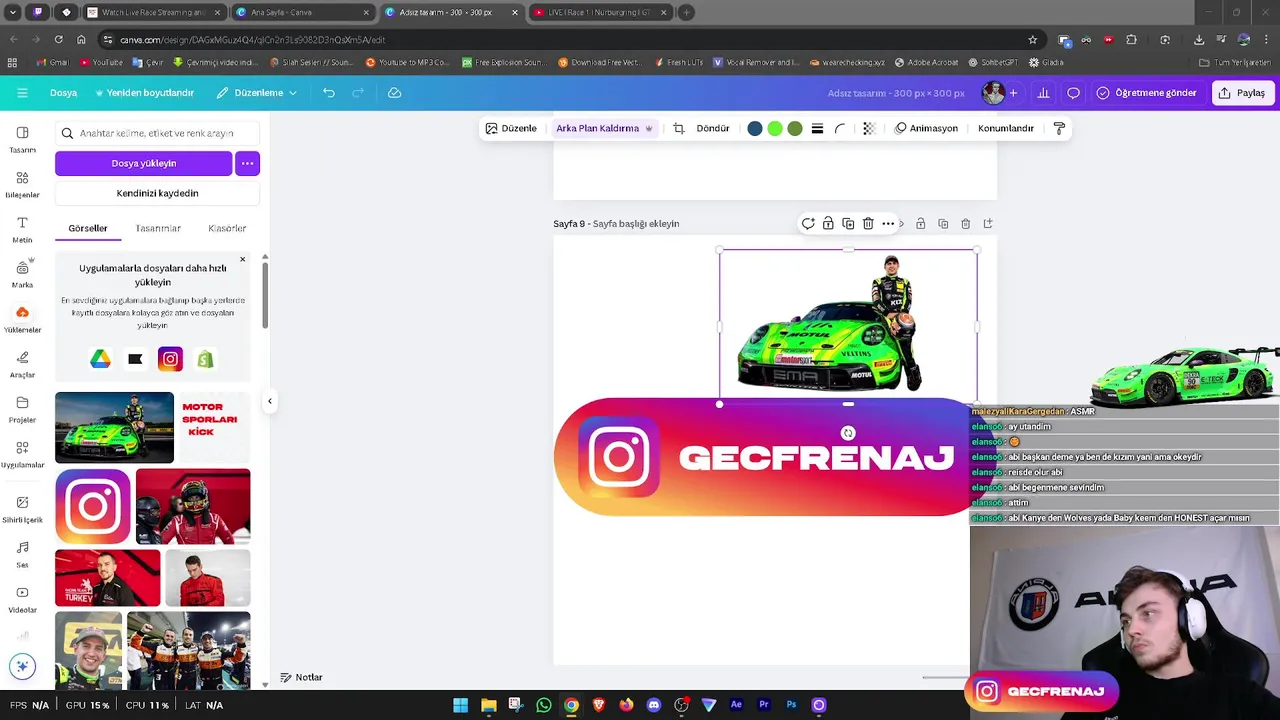Copy style with paint roller
This screenshot has height=720, width=1280.
tap(1059, 128)
